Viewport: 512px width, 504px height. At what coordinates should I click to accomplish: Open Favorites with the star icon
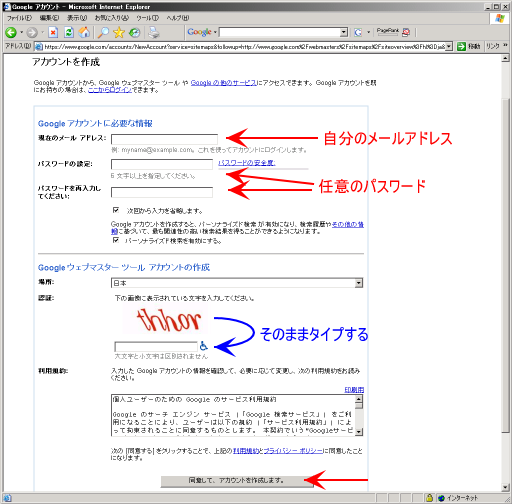point(119,32)
